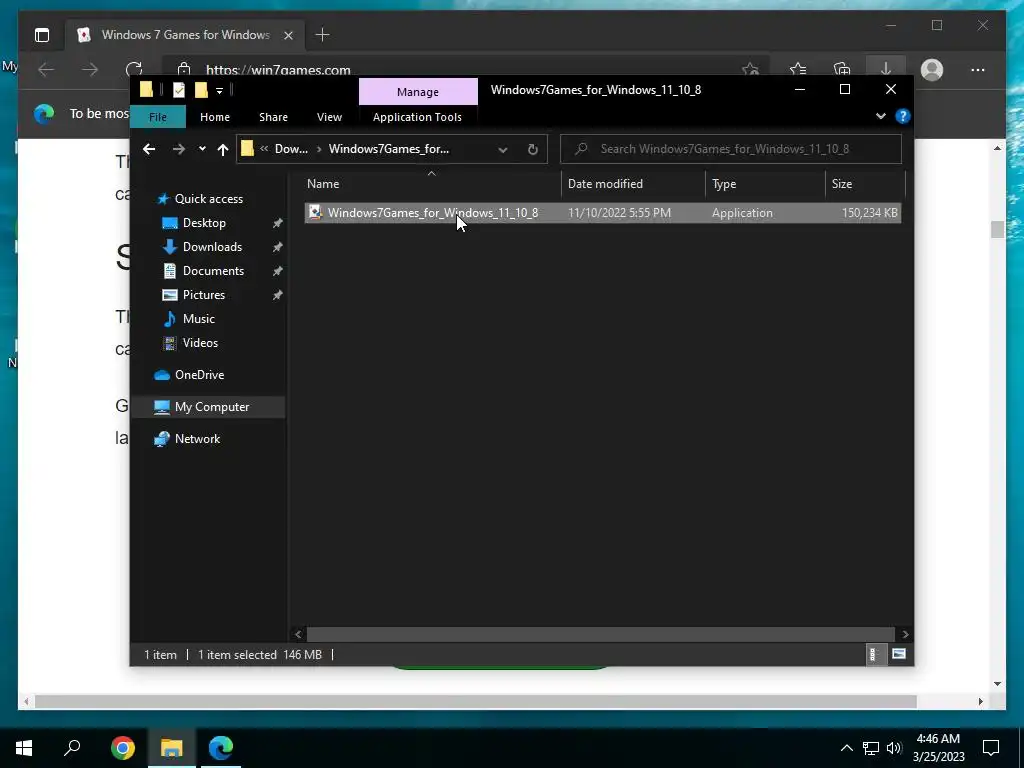Sort by Size column header
The width and height of the screenshot is (1024, 768).
coord(865,184)
